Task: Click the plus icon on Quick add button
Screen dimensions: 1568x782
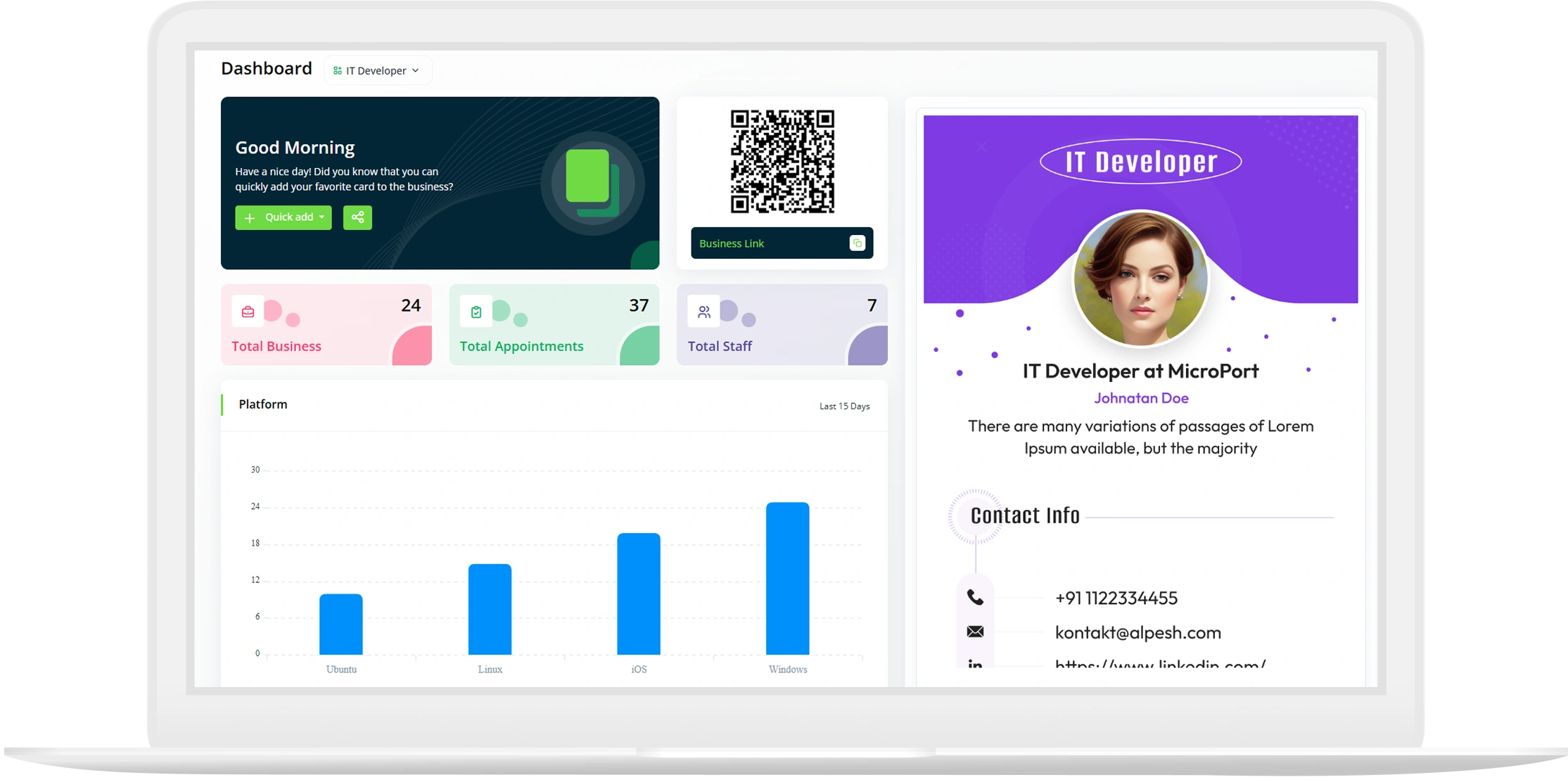Action: click(251, 217)
